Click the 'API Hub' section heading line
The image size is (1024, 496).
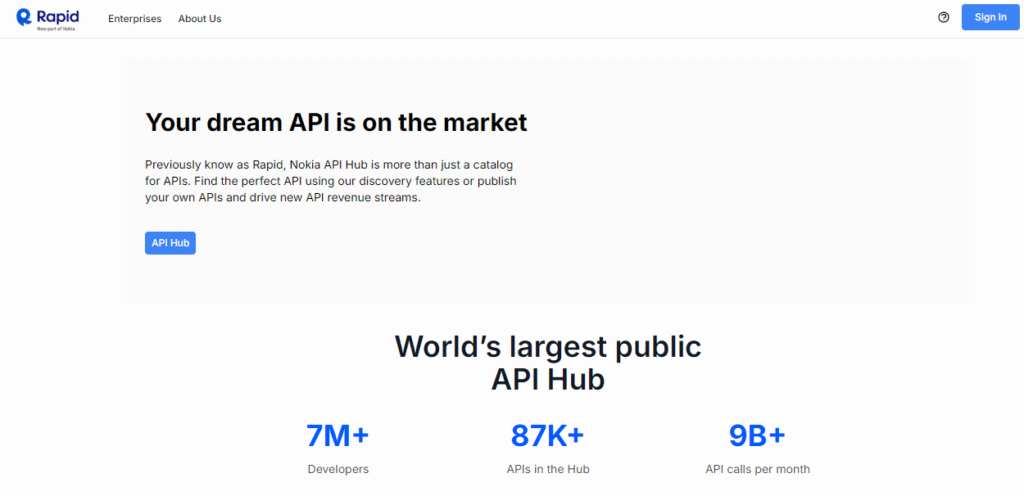548,380
